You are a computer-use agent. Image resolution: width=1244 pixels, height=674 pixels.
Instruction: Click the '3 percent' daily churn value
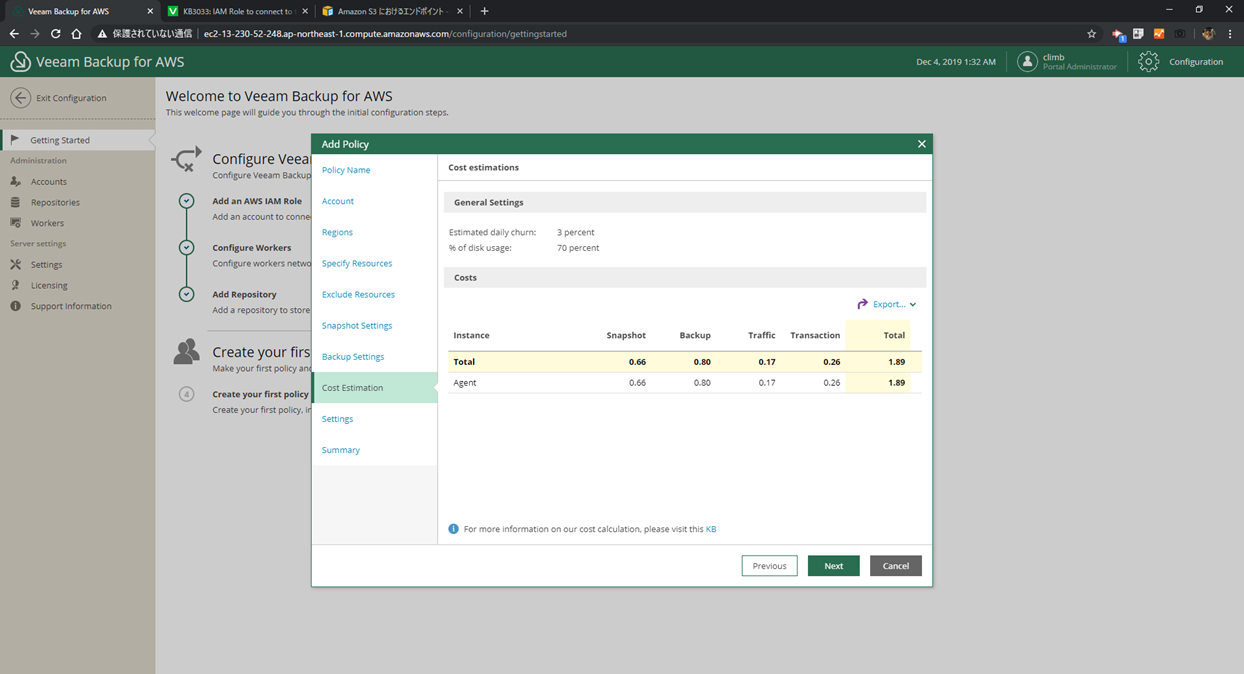pyautogui.click(x=576, y=232)
